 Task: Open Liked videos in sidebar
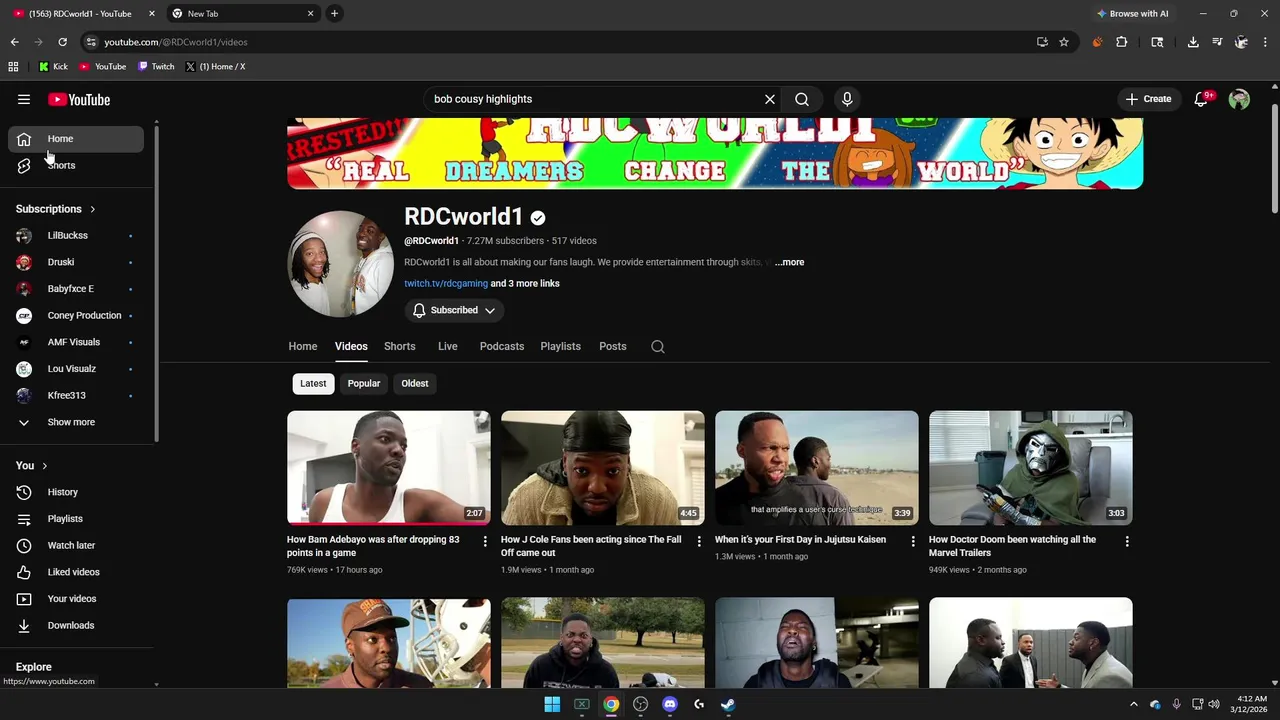coord(76,572)
